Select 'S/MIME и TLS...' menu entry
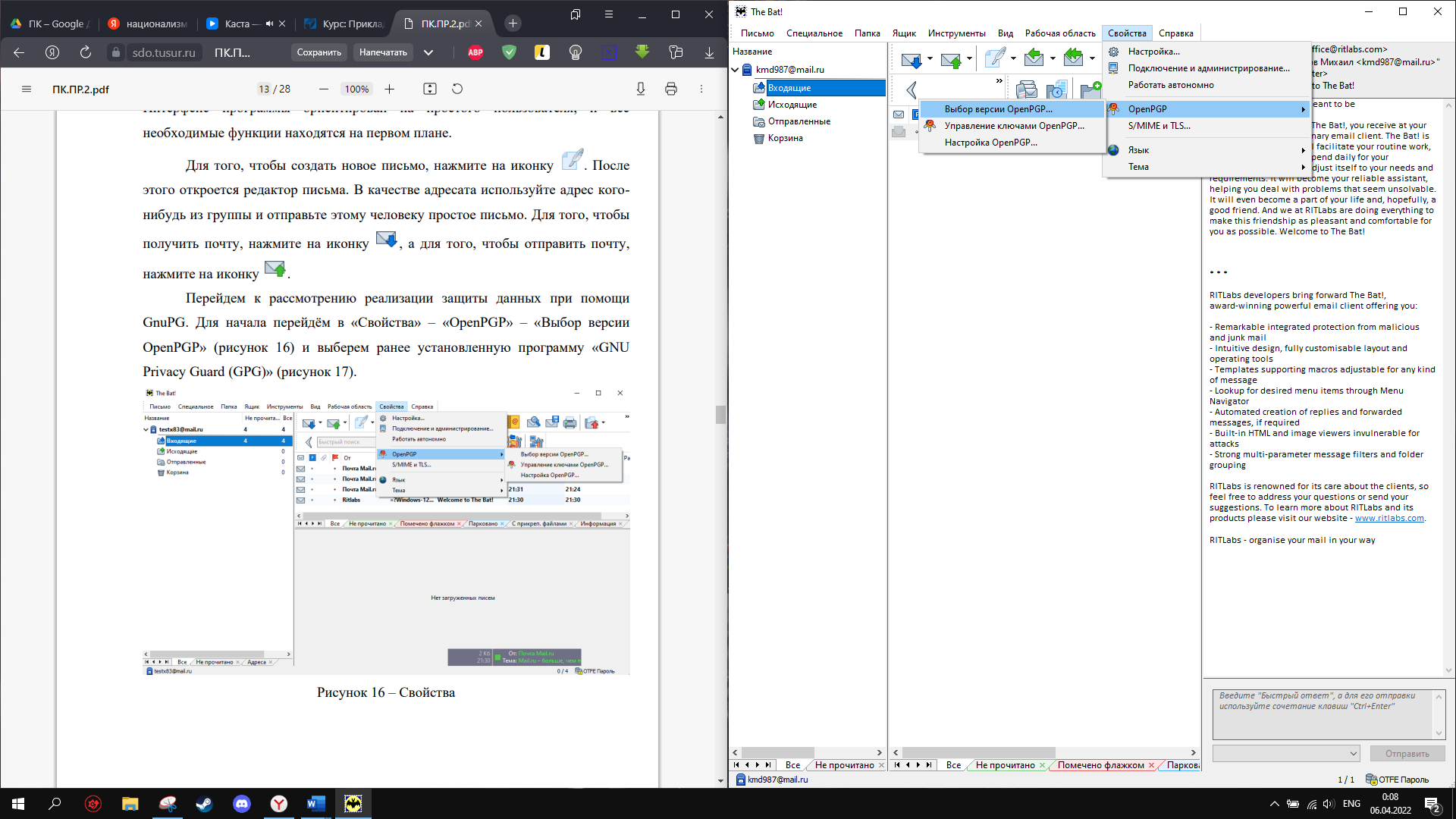This screenshot has width=1456, height=819. tap(1207, 126)
